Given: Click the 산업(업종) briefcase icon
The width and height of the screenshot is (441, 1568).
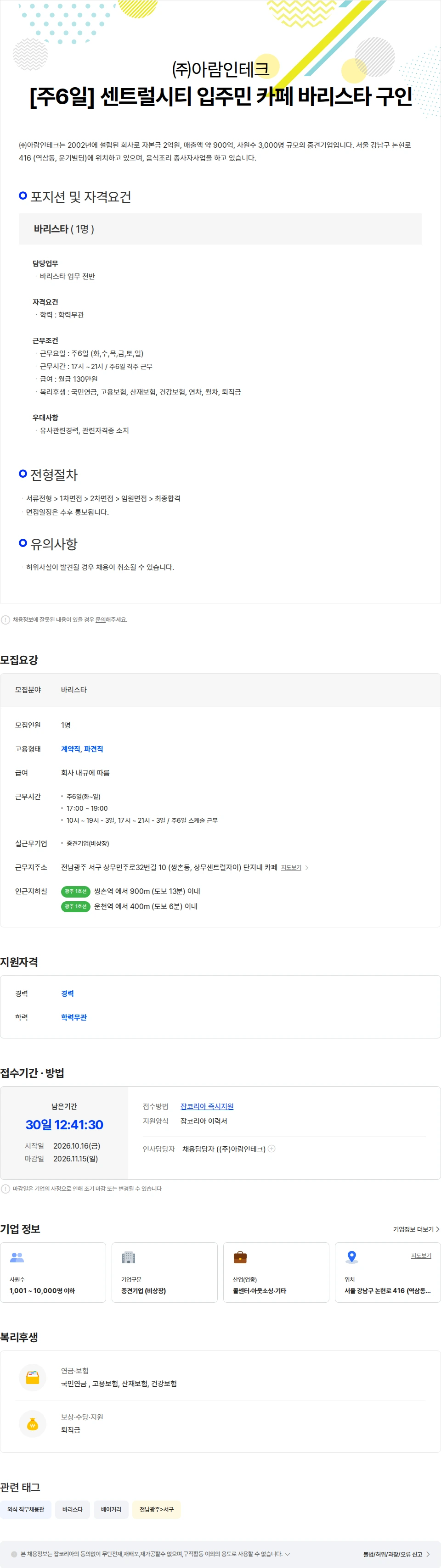Looking at the screenshot, I should (241, 1257).
